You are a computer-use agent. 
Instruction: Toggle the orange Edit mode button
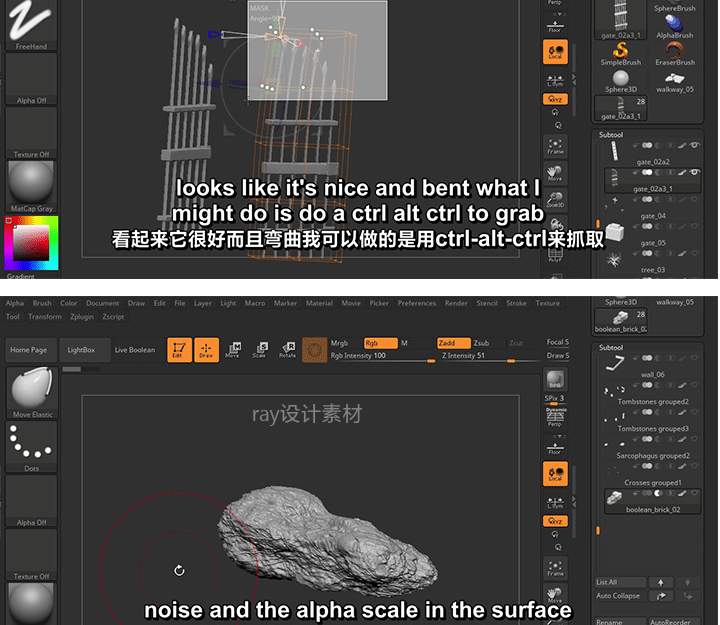click(x=179, y=350)
